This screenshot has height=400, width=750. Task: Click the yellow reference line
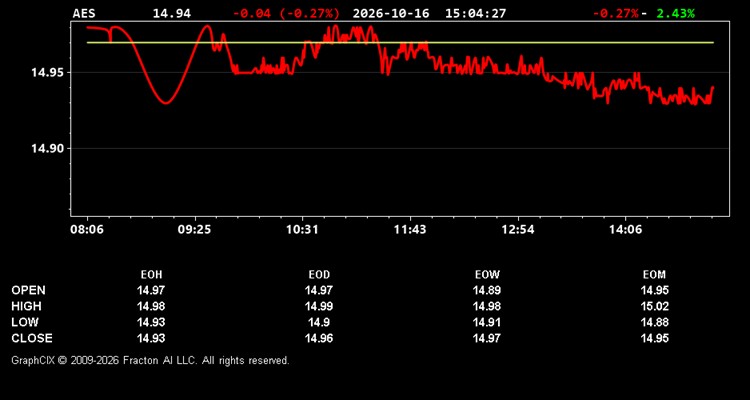click(x=400, y=43)
